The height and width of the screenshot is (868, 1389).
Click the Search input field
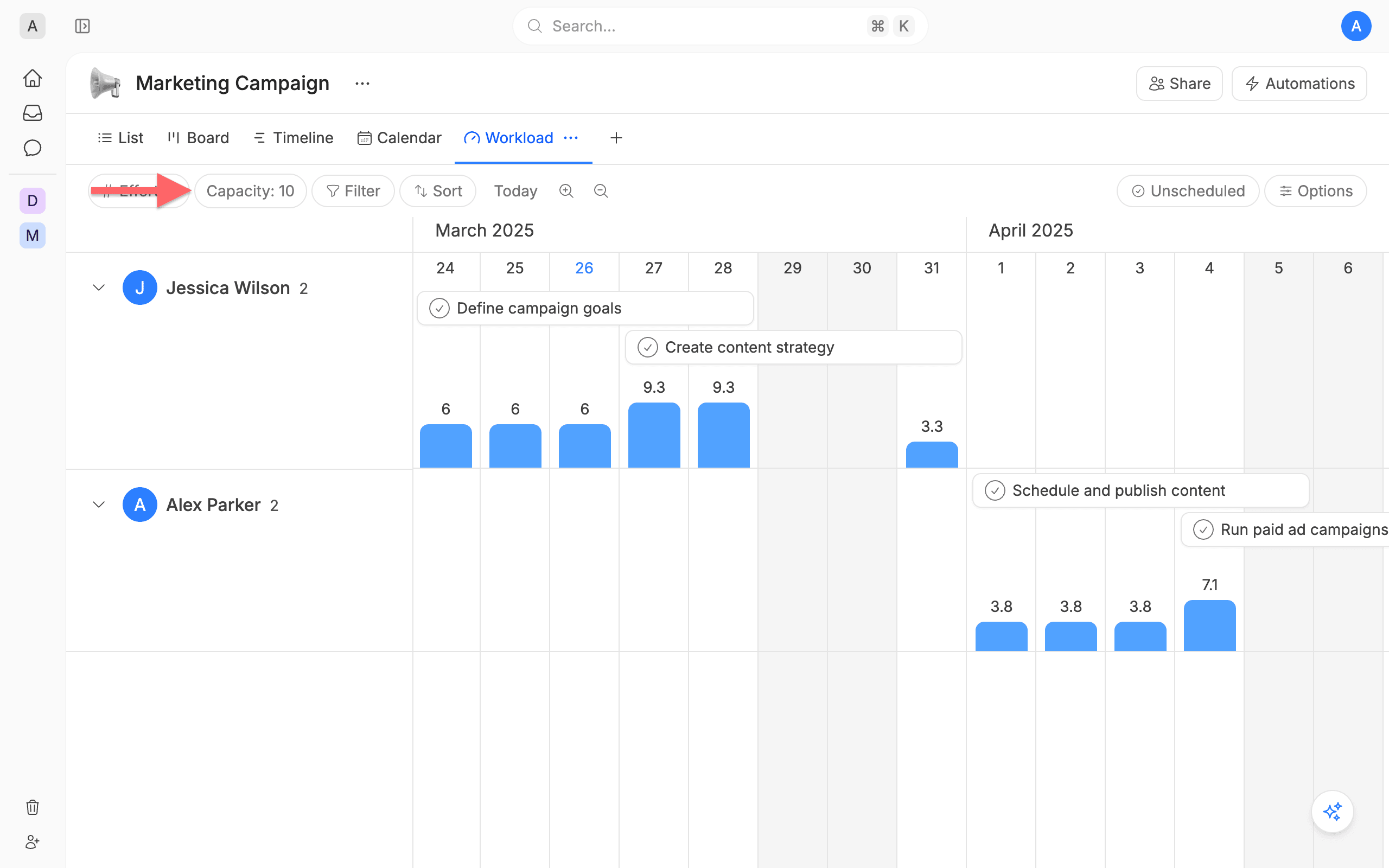(720, 26)
